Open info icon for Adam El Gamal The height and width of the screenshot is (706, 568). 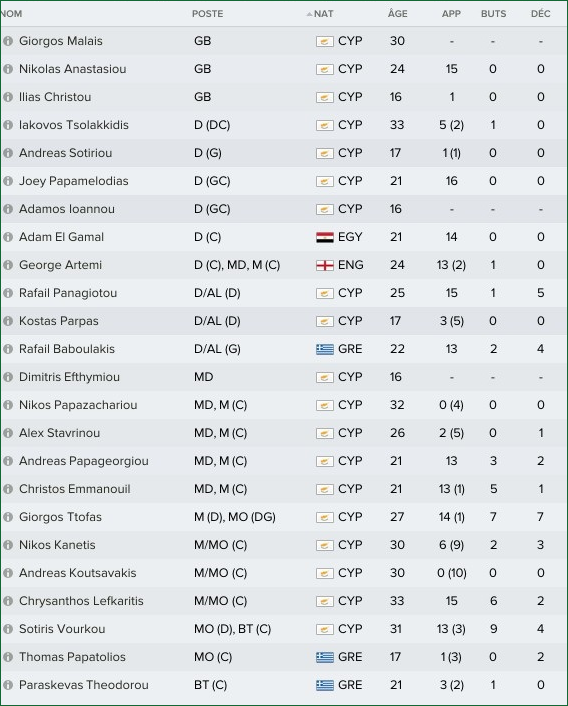8,237
